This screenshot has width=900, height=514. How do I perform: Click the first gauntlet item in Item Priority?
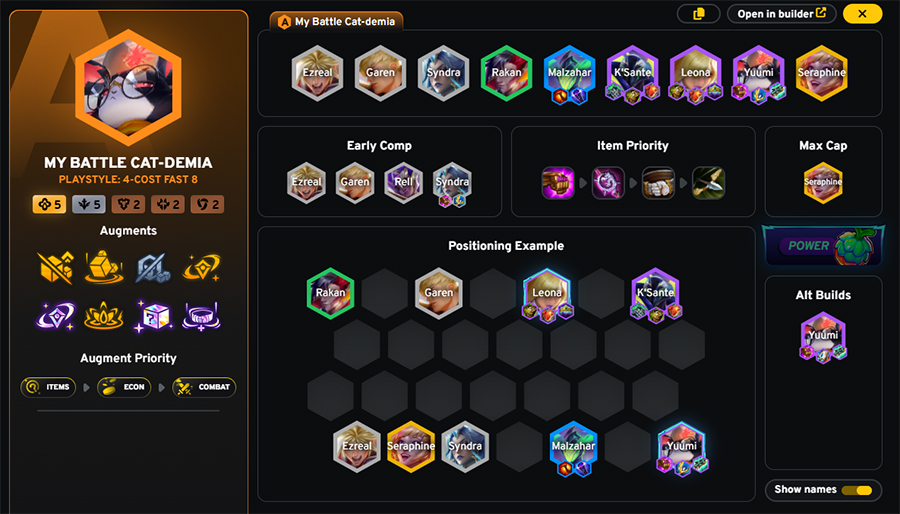[x=558, y=183]
